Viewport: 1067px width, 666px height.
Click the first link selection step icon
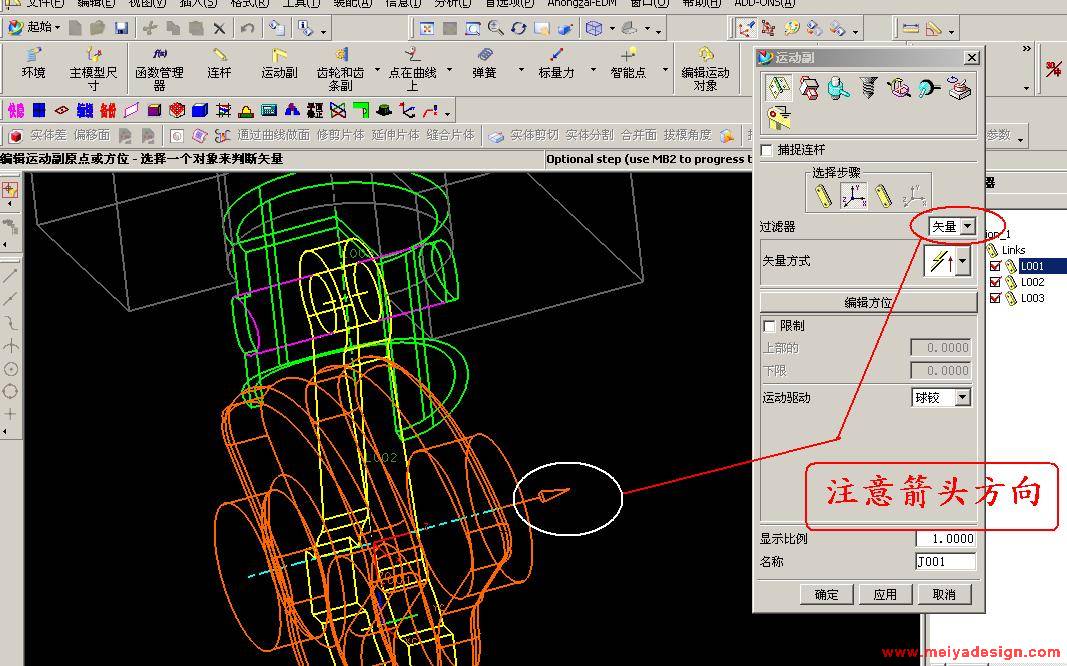pyautogui.click(x=823, y=196)
